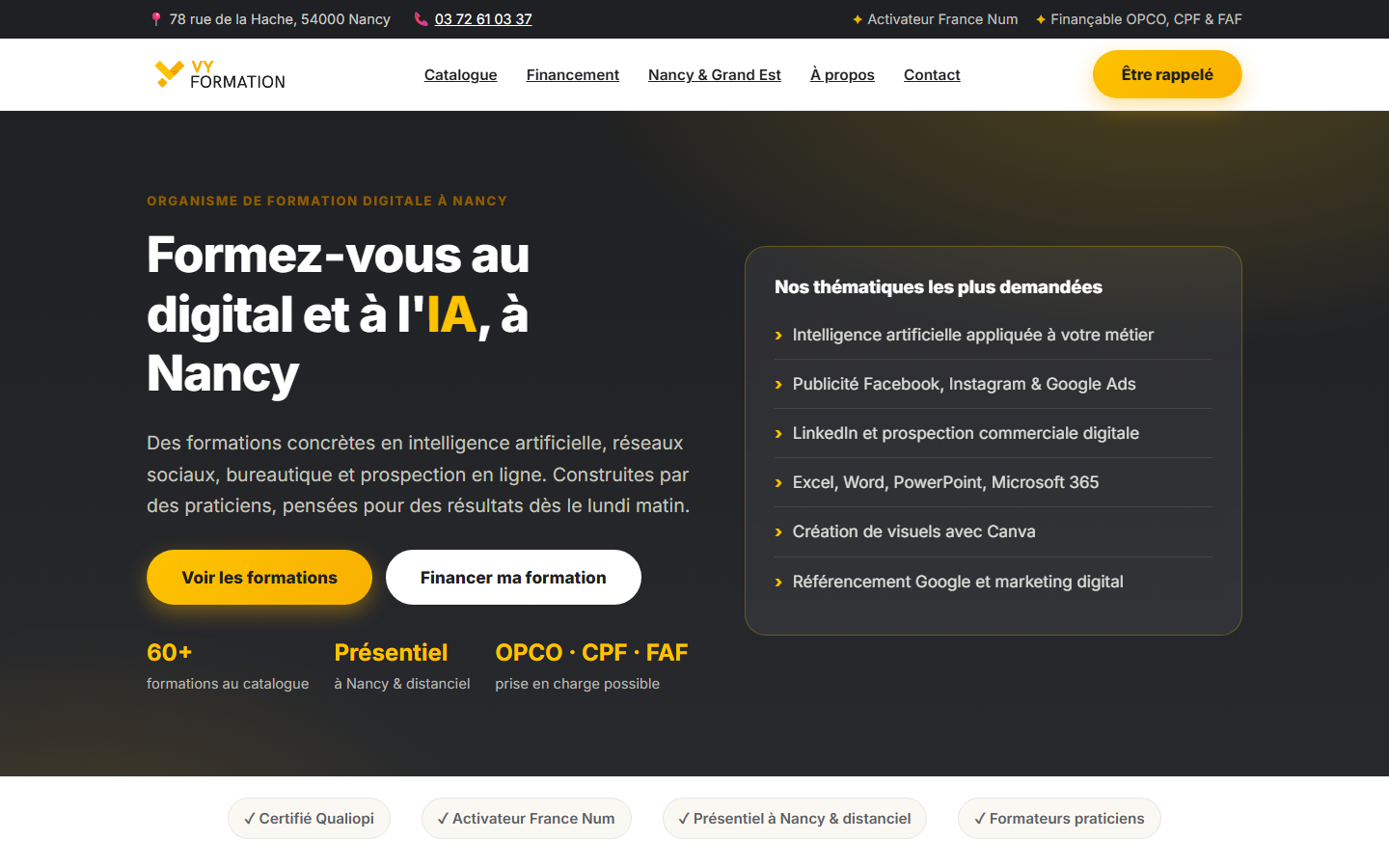Go to Nancy & Grand Est page

coord(715,74)
